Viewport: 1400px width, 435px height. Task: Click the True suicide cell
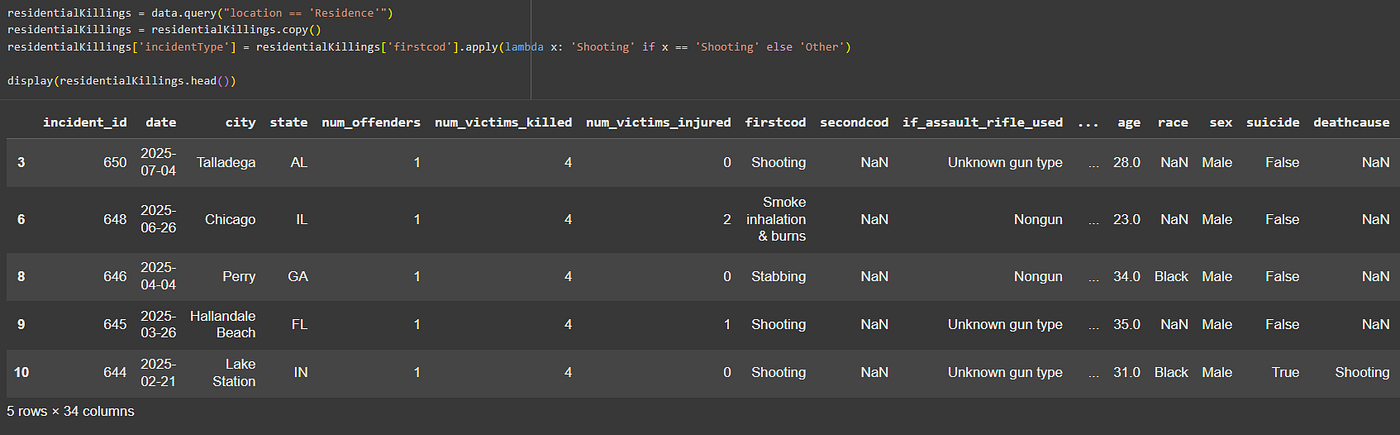pyautogui.click(x=1285, y=372)
